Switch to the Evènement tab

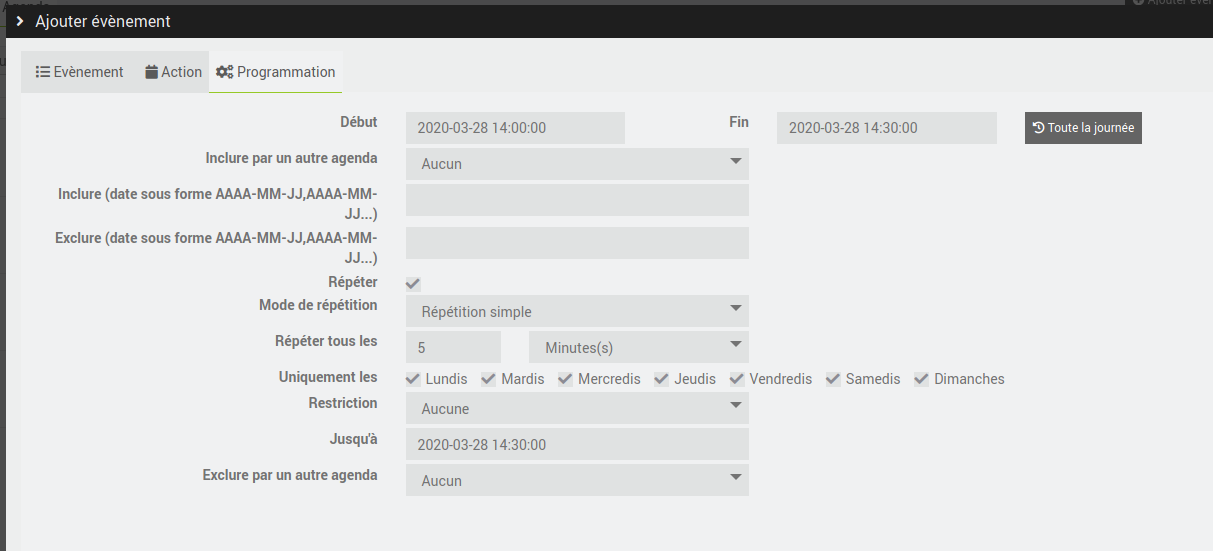(80, 72)
